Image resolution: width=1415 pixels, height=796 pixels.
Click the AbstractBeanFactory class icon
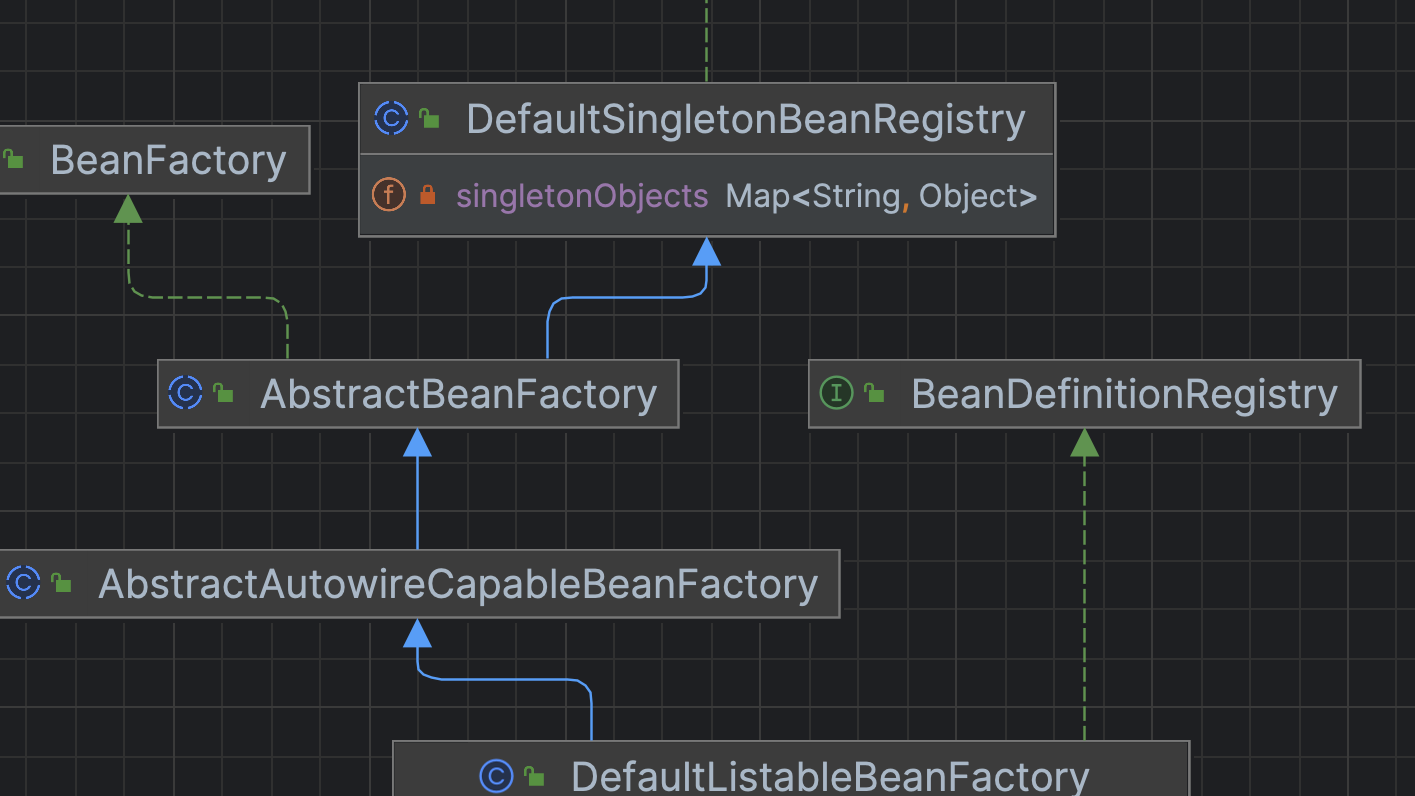[x=185, y=393]
